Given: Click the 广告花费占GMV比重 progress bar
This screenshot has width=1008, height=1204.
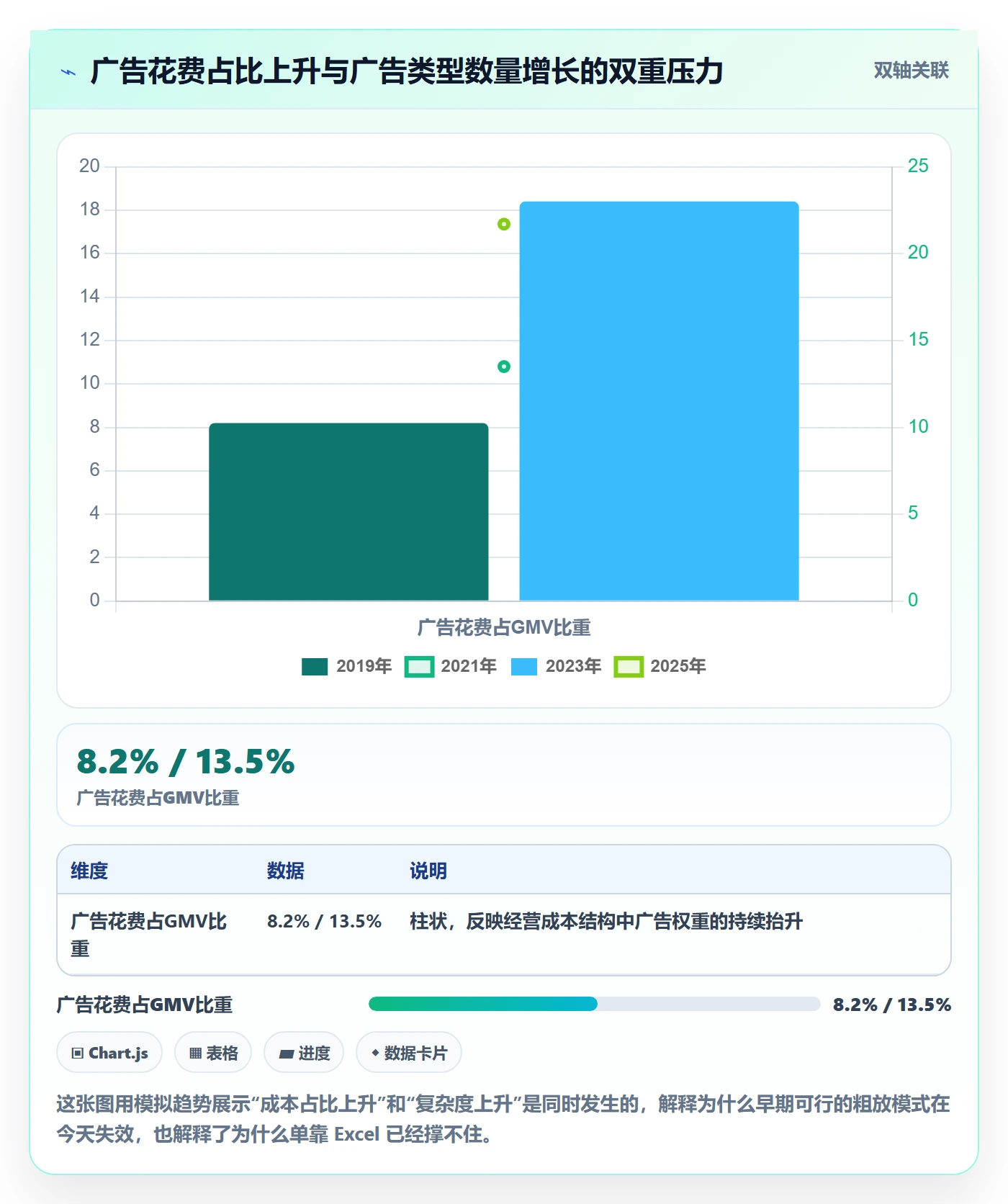Looking at the screenshot, I should click(594, 1004).
